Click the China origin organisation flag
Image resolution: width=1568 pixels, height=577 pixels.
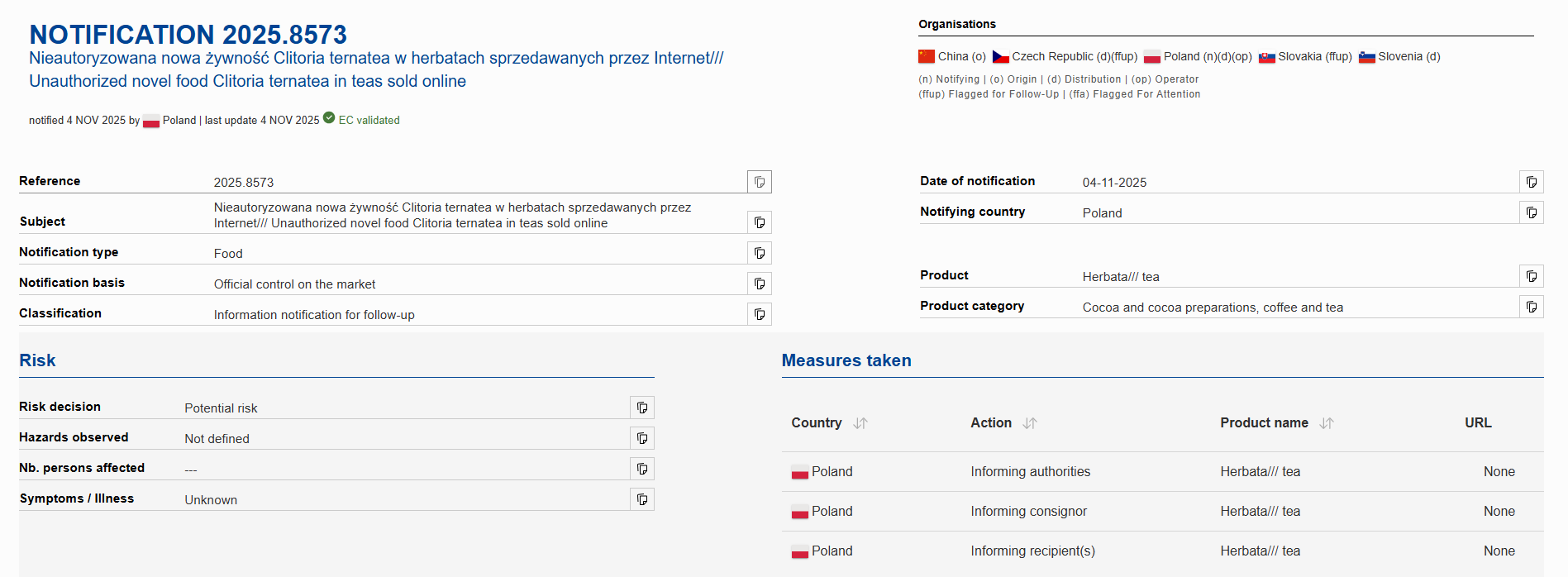tap(927, 56)
